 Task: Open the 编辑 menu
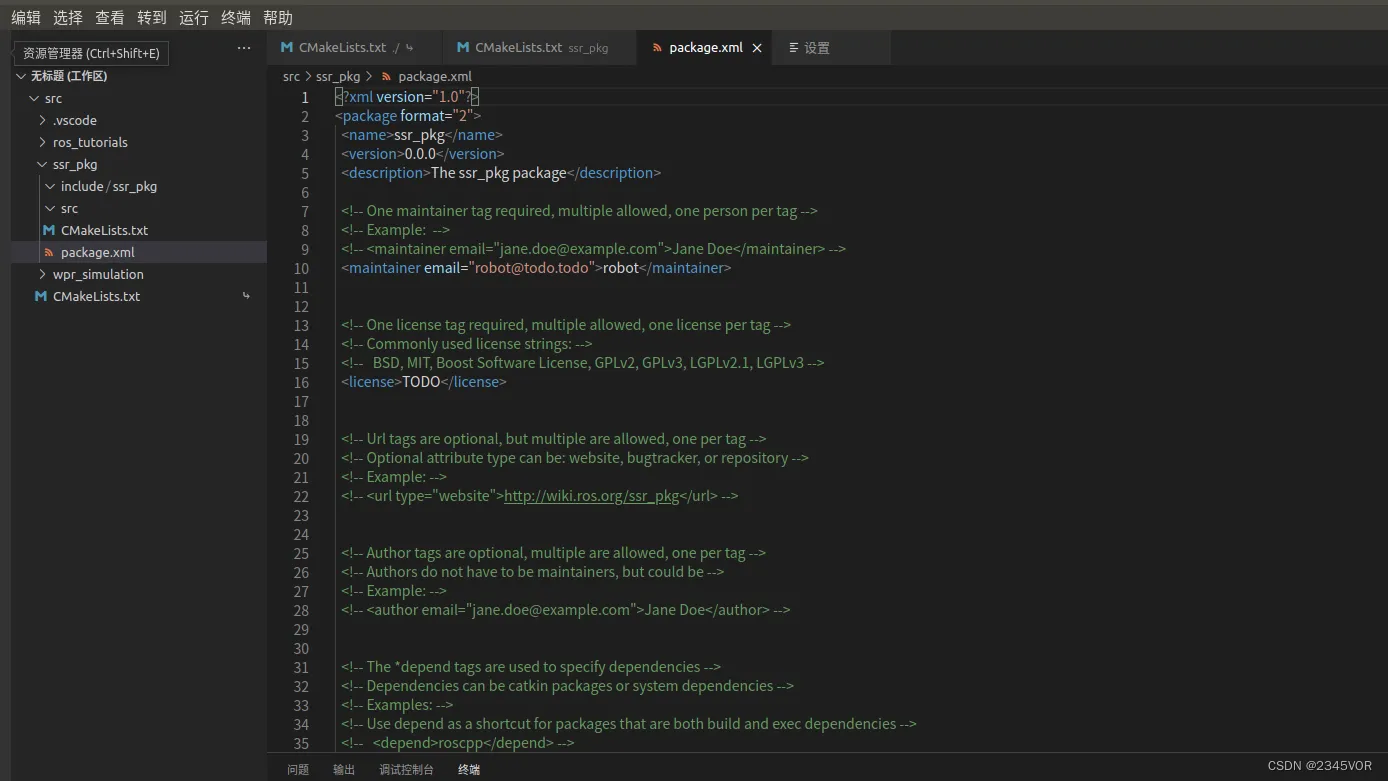(26, 17)
